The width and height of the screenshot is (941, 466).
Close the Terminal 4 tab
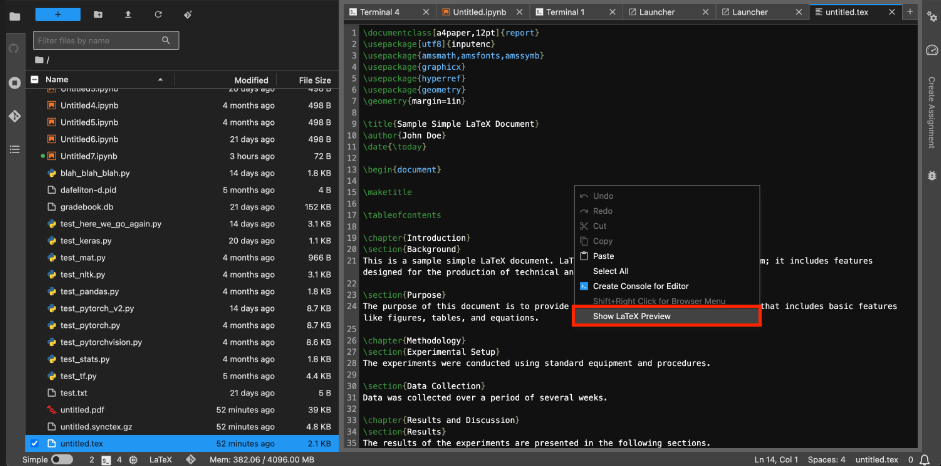point(427,12)
